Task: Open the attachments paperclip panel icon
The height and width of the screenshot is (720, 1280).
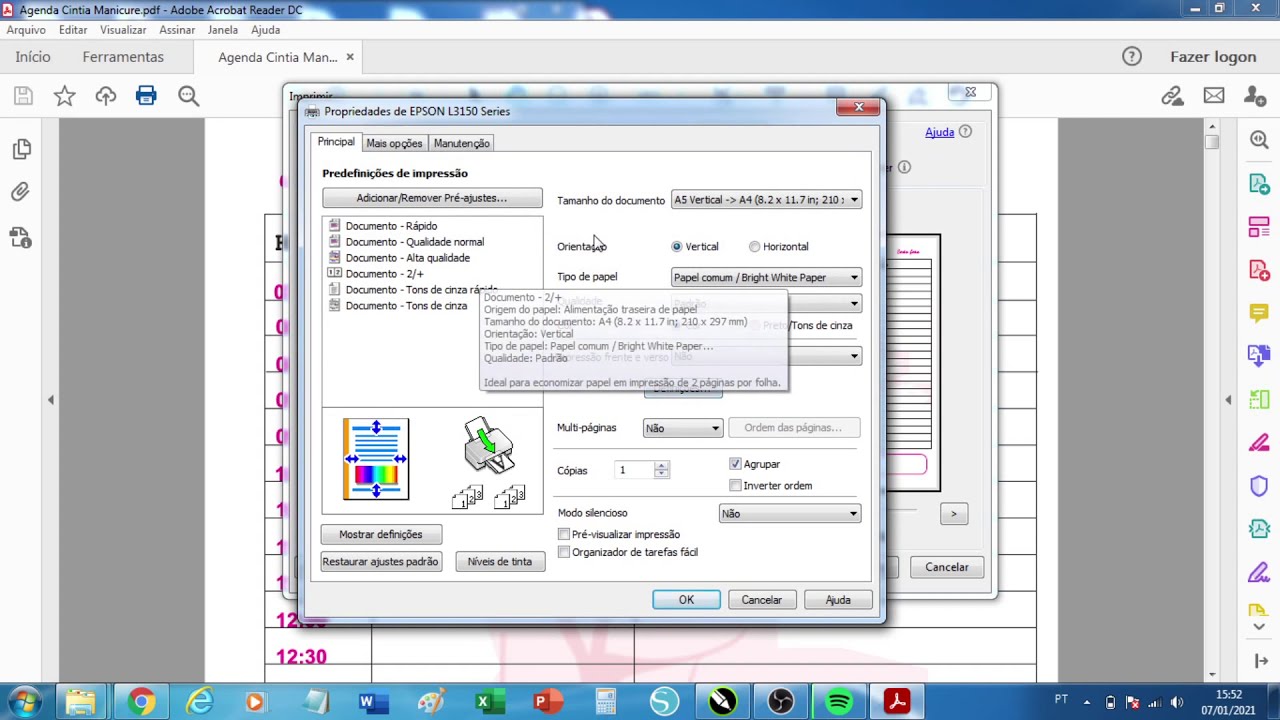Action: 21,192
